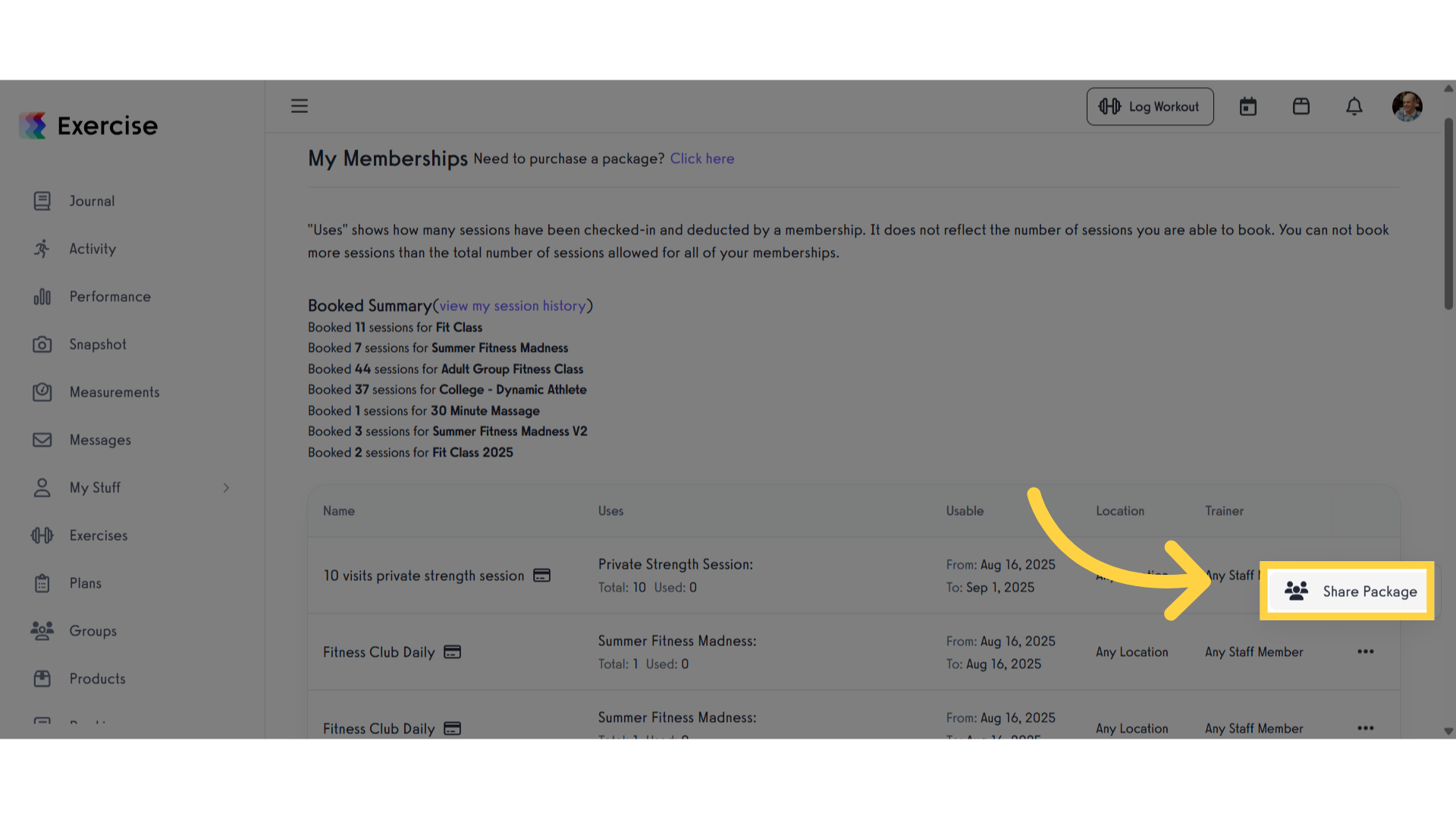The width and height of the screenshot is (1456, 819).
Task: Open Messages in the sidebar
Action: (100, 440)
